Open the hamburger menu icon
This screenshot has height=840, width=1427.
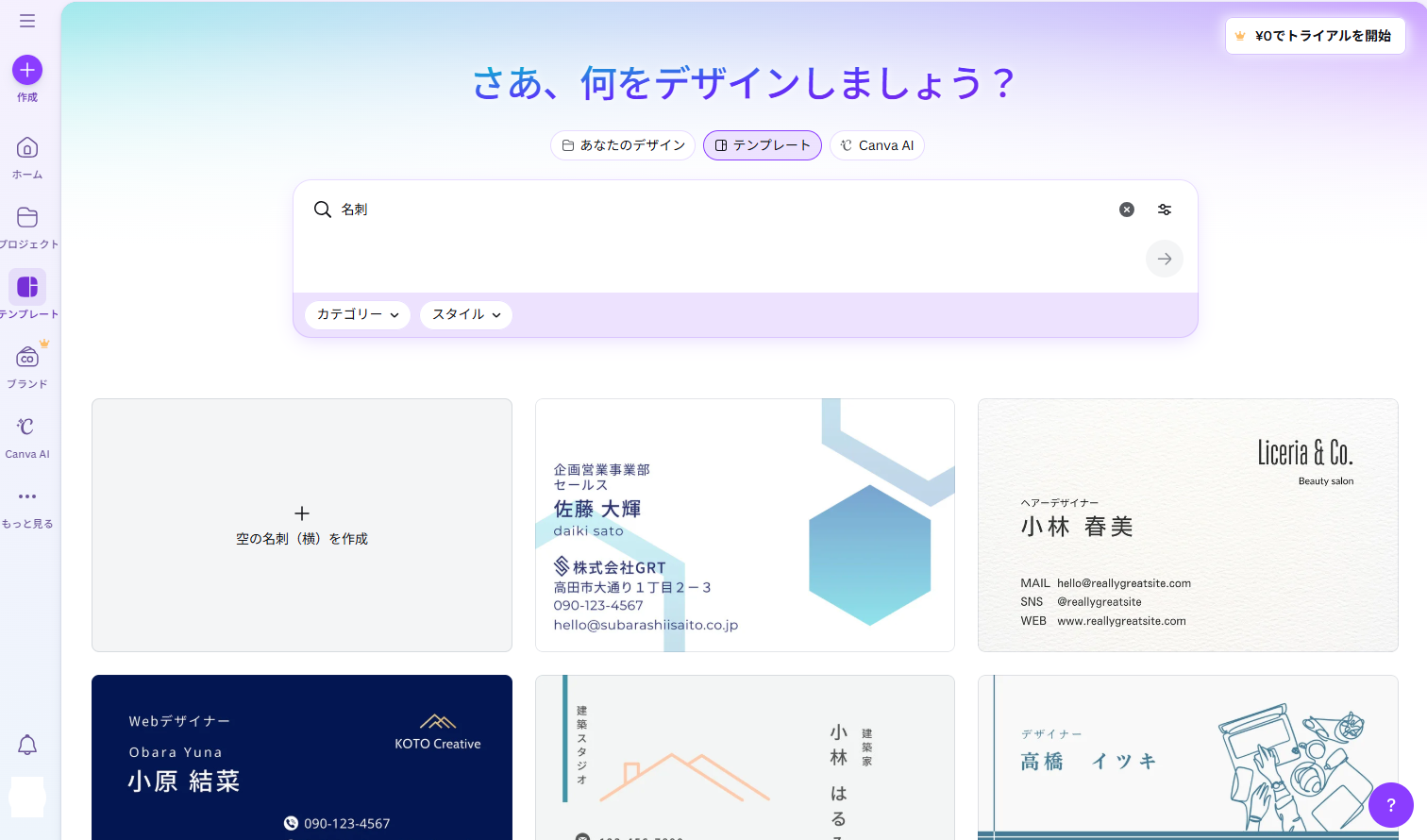tap(27, 21)
